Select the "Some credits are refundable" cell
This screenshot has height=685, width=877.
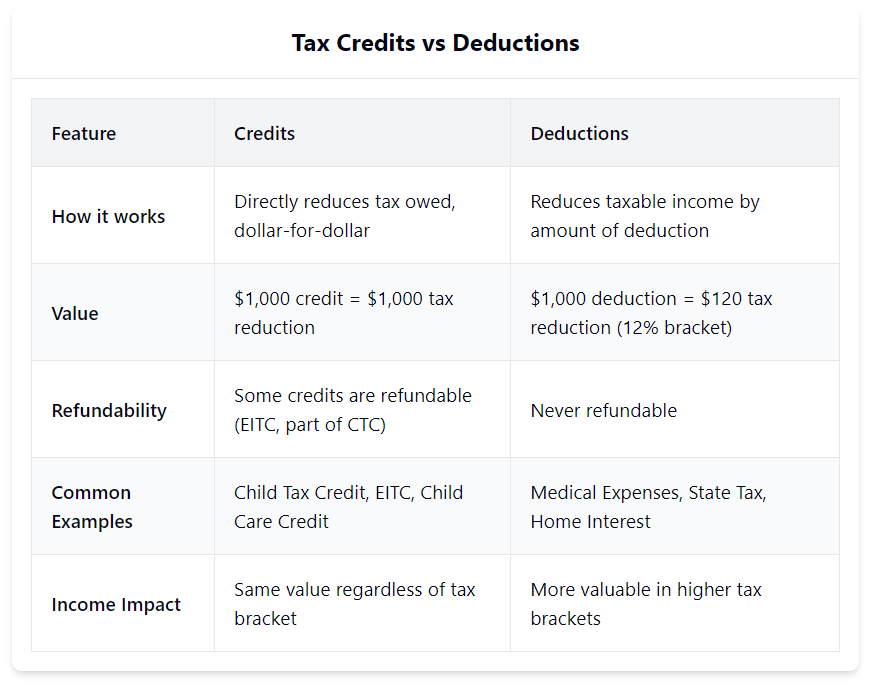352,410
